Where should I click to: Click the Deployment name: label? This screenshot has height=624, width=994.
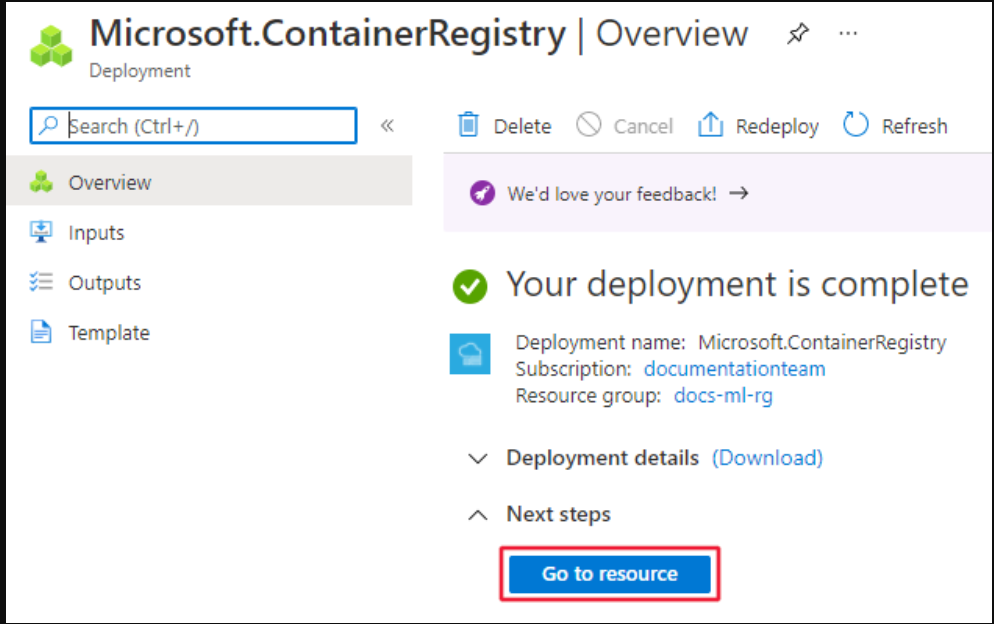(600, 342)
